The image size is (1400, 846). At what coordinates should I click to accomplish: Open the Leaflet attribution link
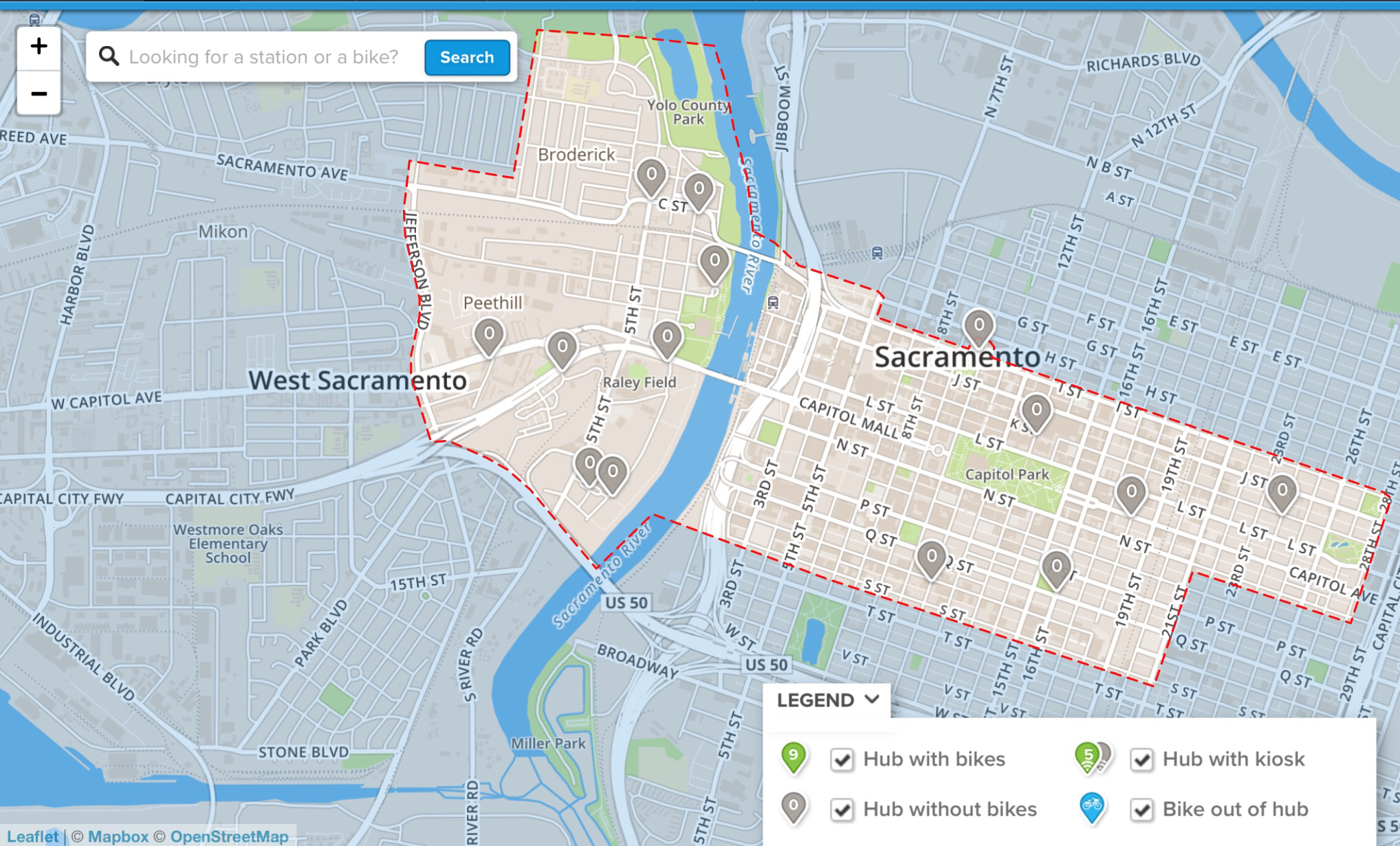32,836
